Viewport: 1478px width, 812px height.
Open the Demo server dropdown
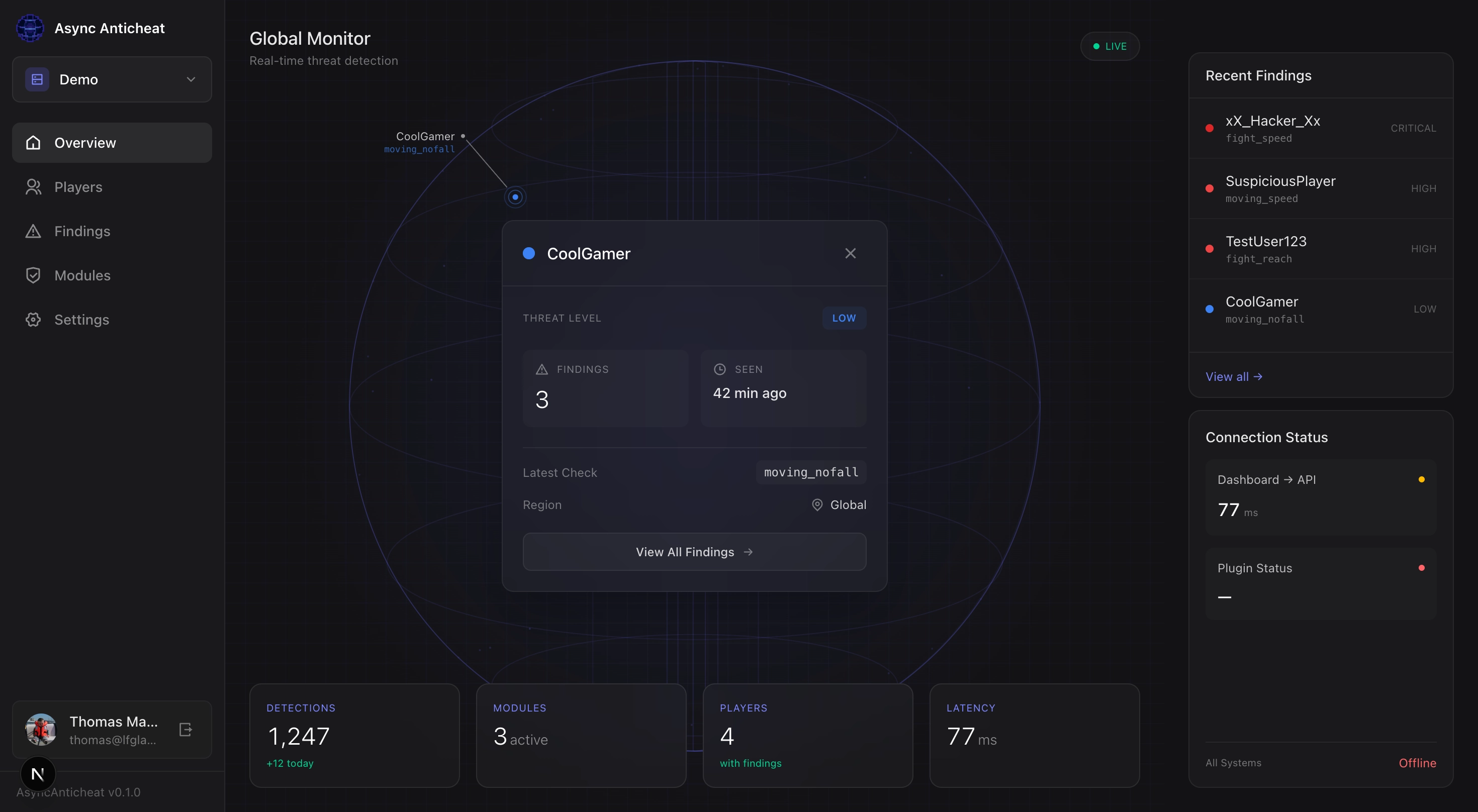pyautogui.click(x=112, y=79)
